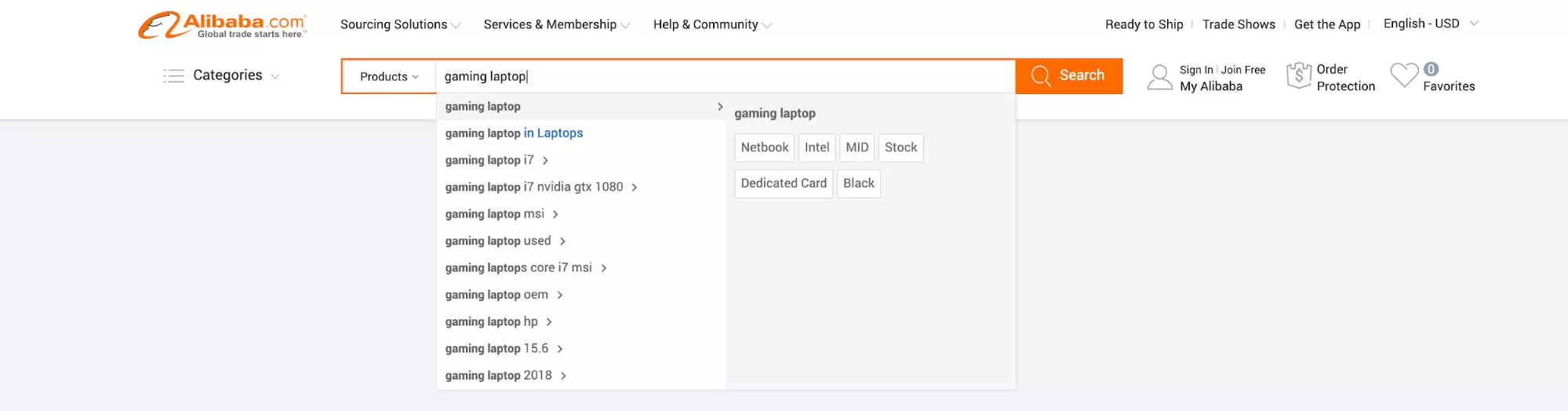
Task: Open the Favorites heart icon
Action: (1404, 75)
